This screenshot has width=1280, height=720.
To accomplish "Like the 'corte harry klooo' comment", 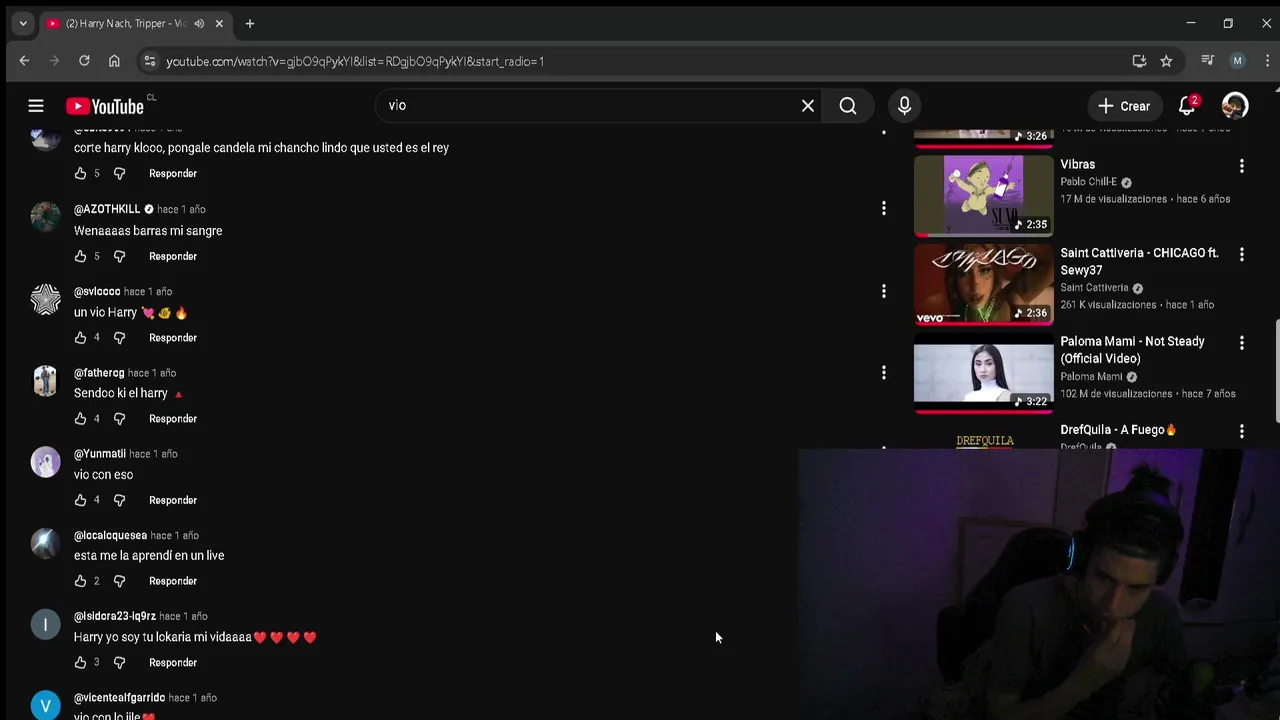I will (80, 174).
